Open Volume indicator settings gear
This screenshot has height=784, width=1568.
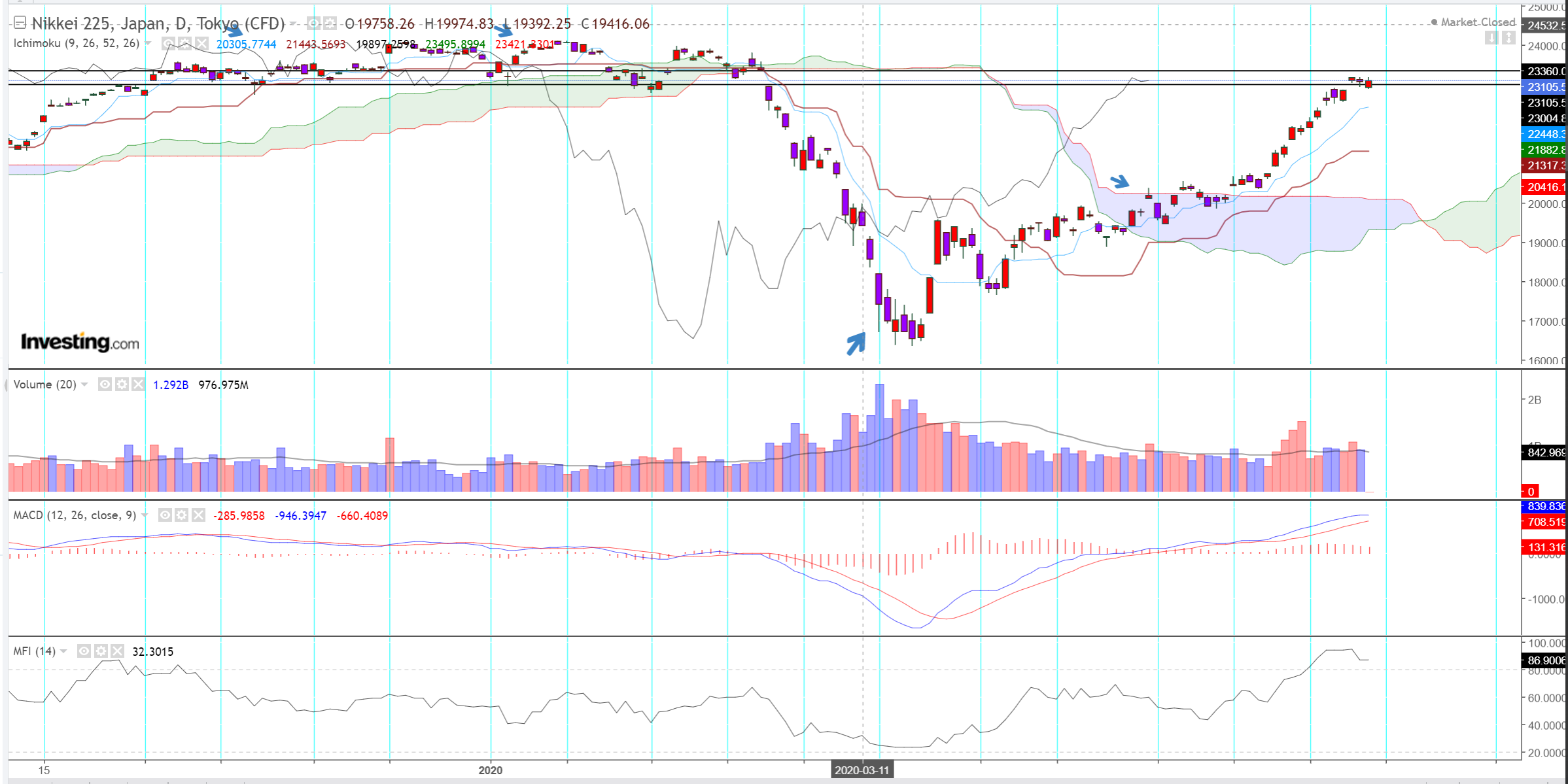(122, 384)
